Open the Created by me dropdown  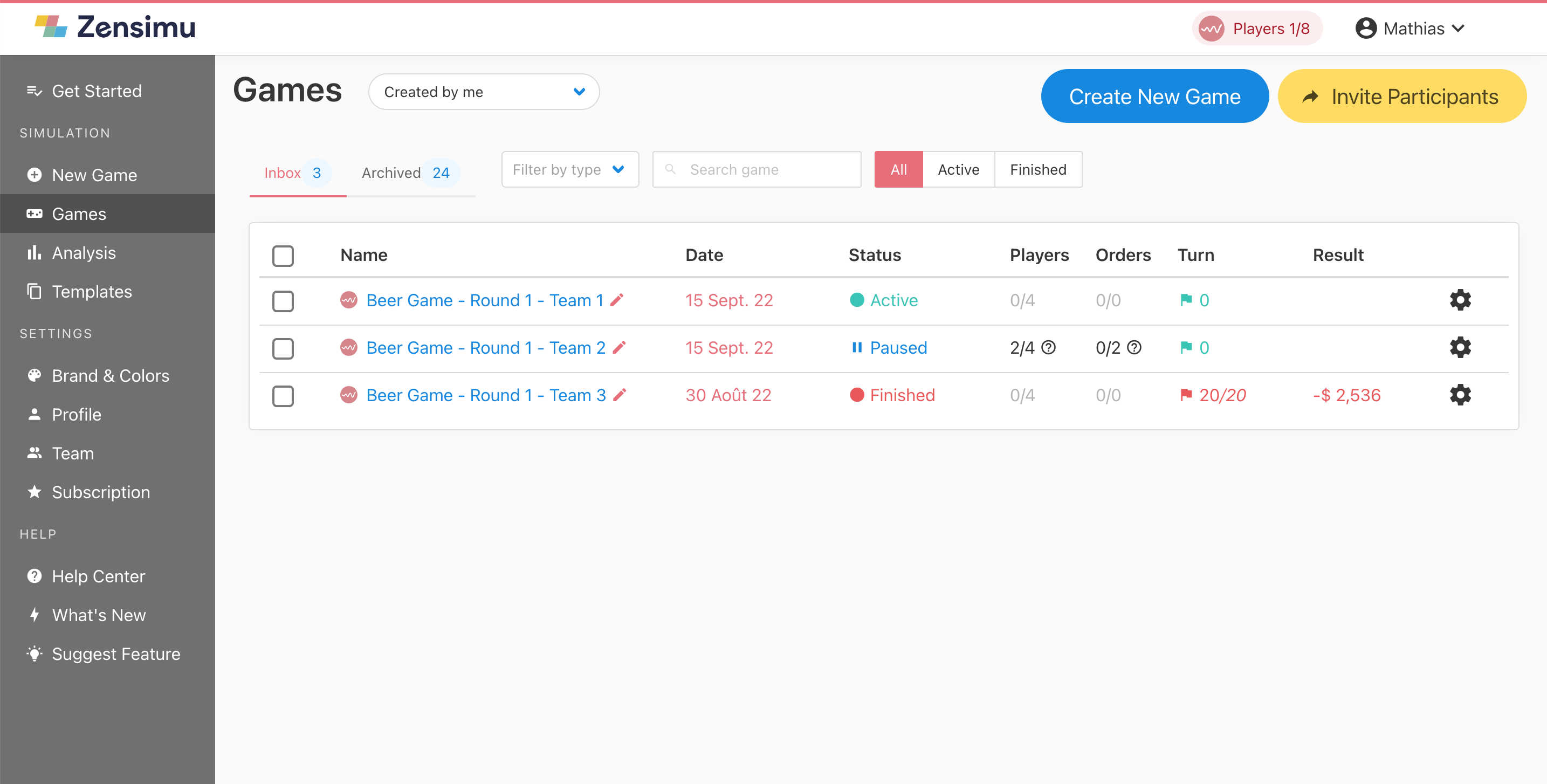(x=484, y=91)
